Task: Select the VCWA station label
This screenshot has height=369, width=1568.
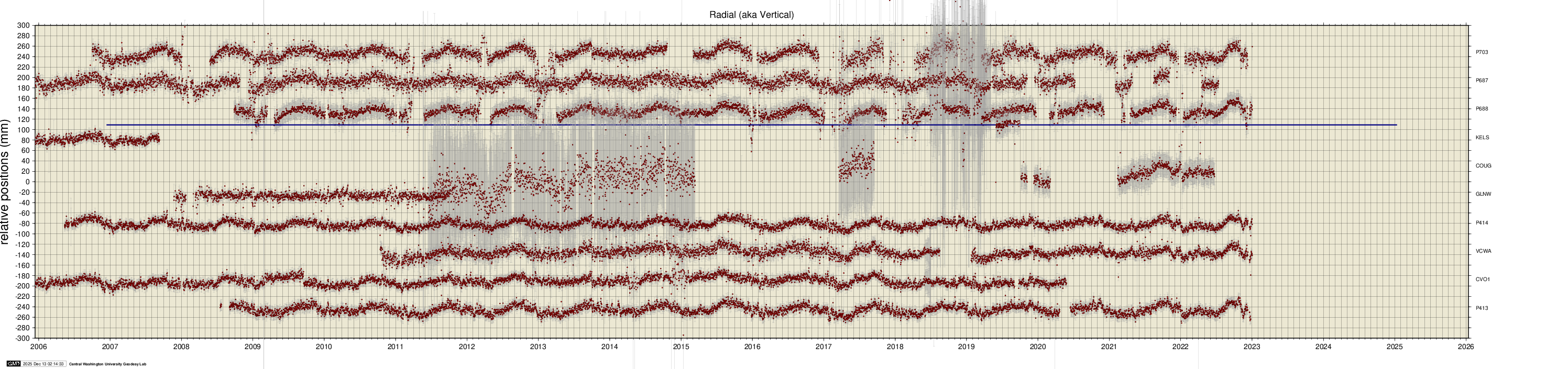Action: coord(1483,251)
